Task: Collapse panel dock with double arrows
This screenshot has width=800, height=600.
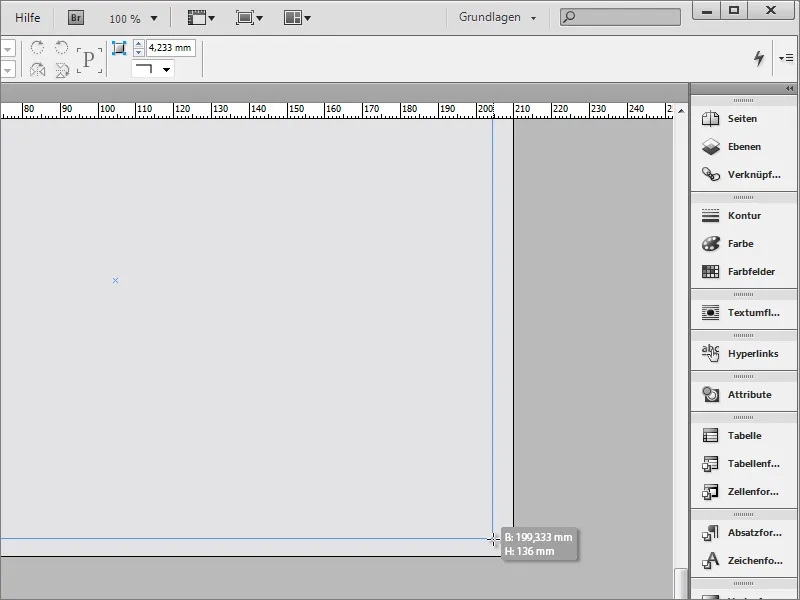Action: coord(789,89)
